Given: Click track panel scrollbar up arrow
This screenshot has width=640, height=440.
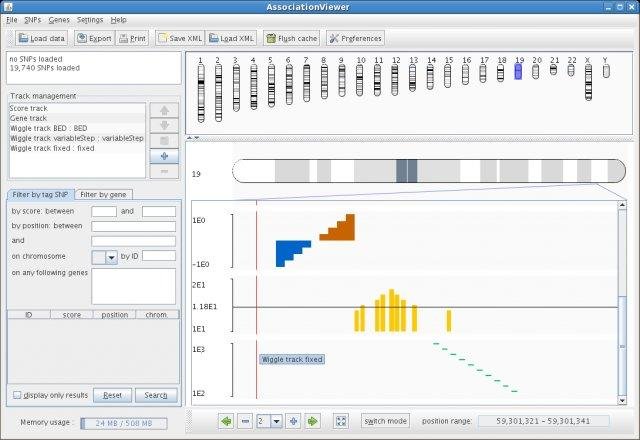Looking at the screenshot, I should click(x=622, y=205).
